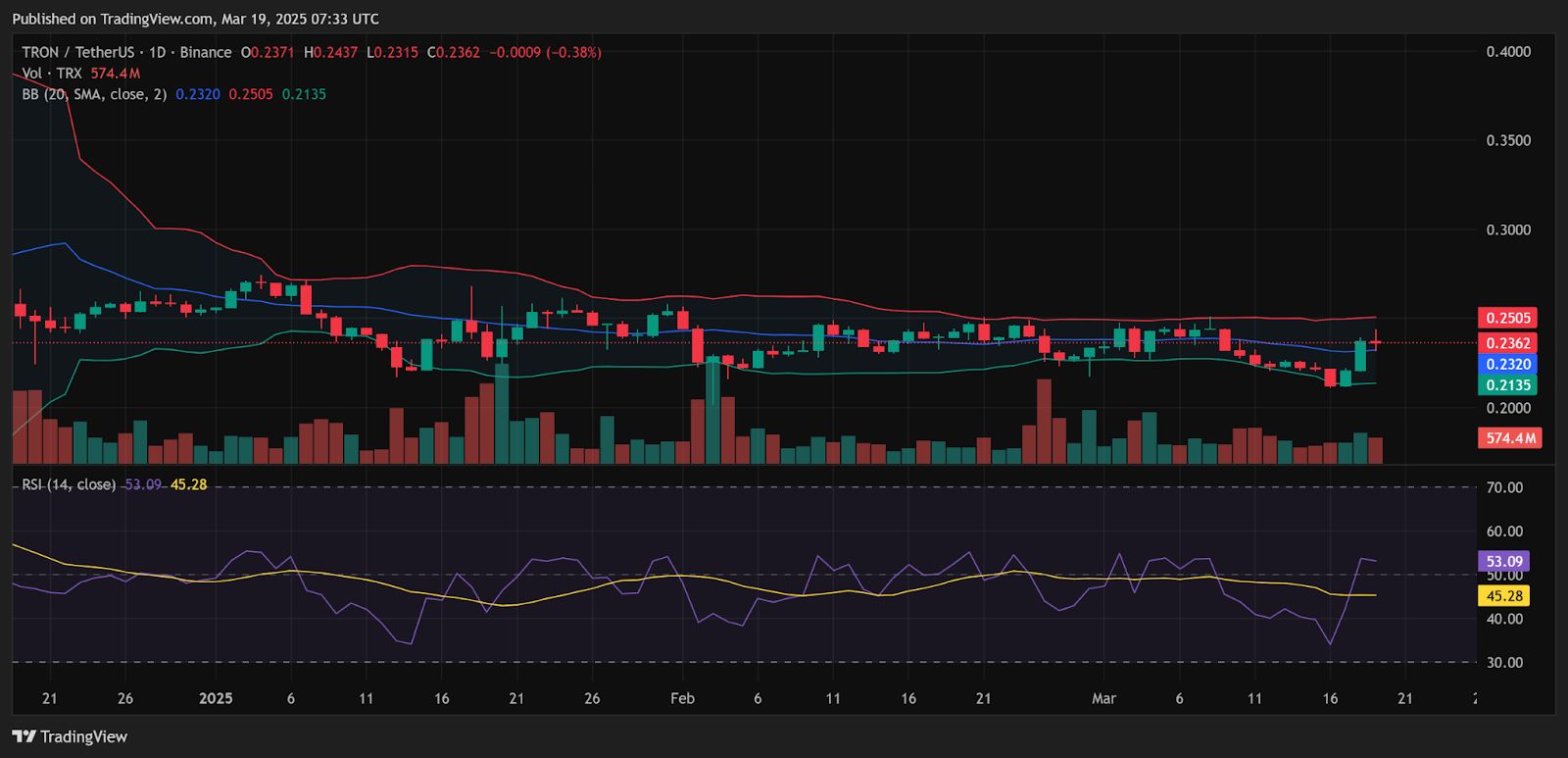Click the yellow 45.28 RSI axis tag
This screenshot has height=758, width=1568.
pos(1504,596)
